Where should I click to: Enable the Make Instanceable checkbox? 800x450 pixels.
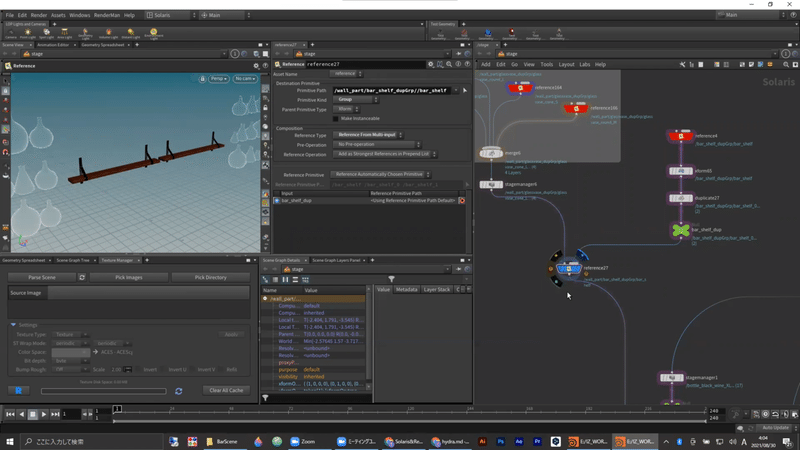[x=336, y=118]
